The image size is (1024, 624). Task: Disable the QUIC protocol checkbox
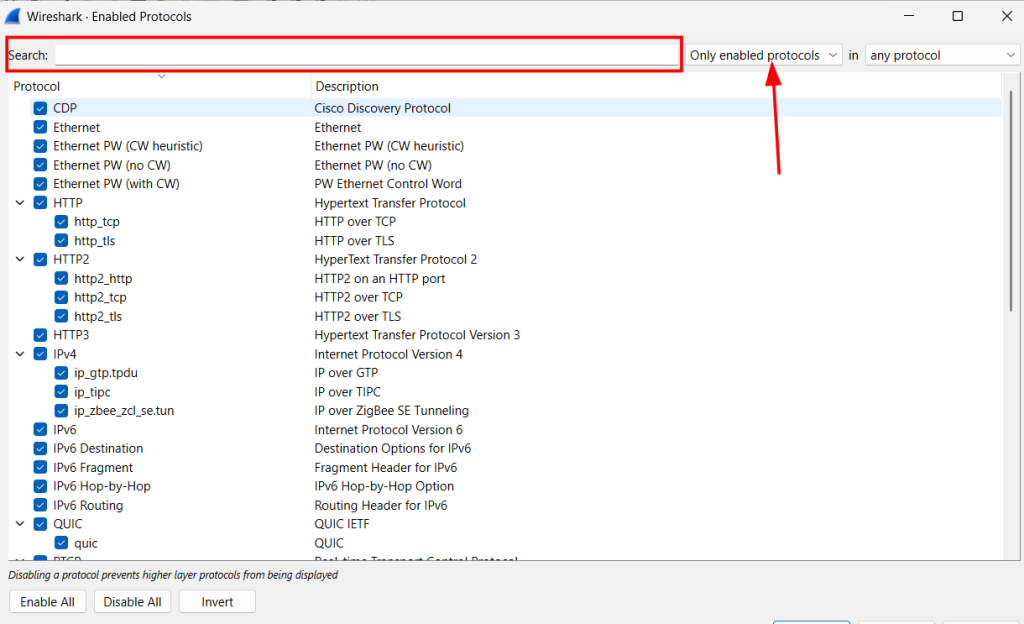click(x=40, y=524)
